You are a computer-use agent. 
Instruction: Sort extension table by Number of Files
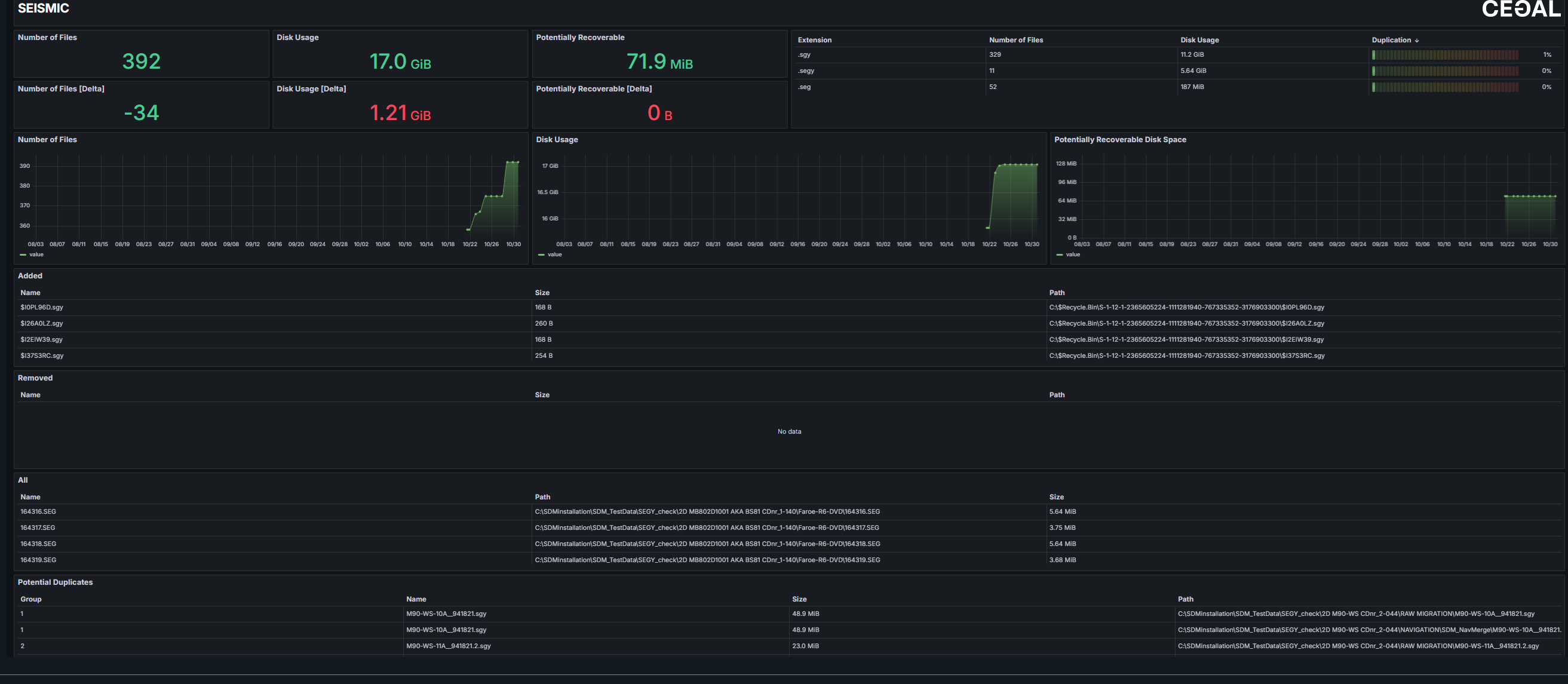(1015, 40)
